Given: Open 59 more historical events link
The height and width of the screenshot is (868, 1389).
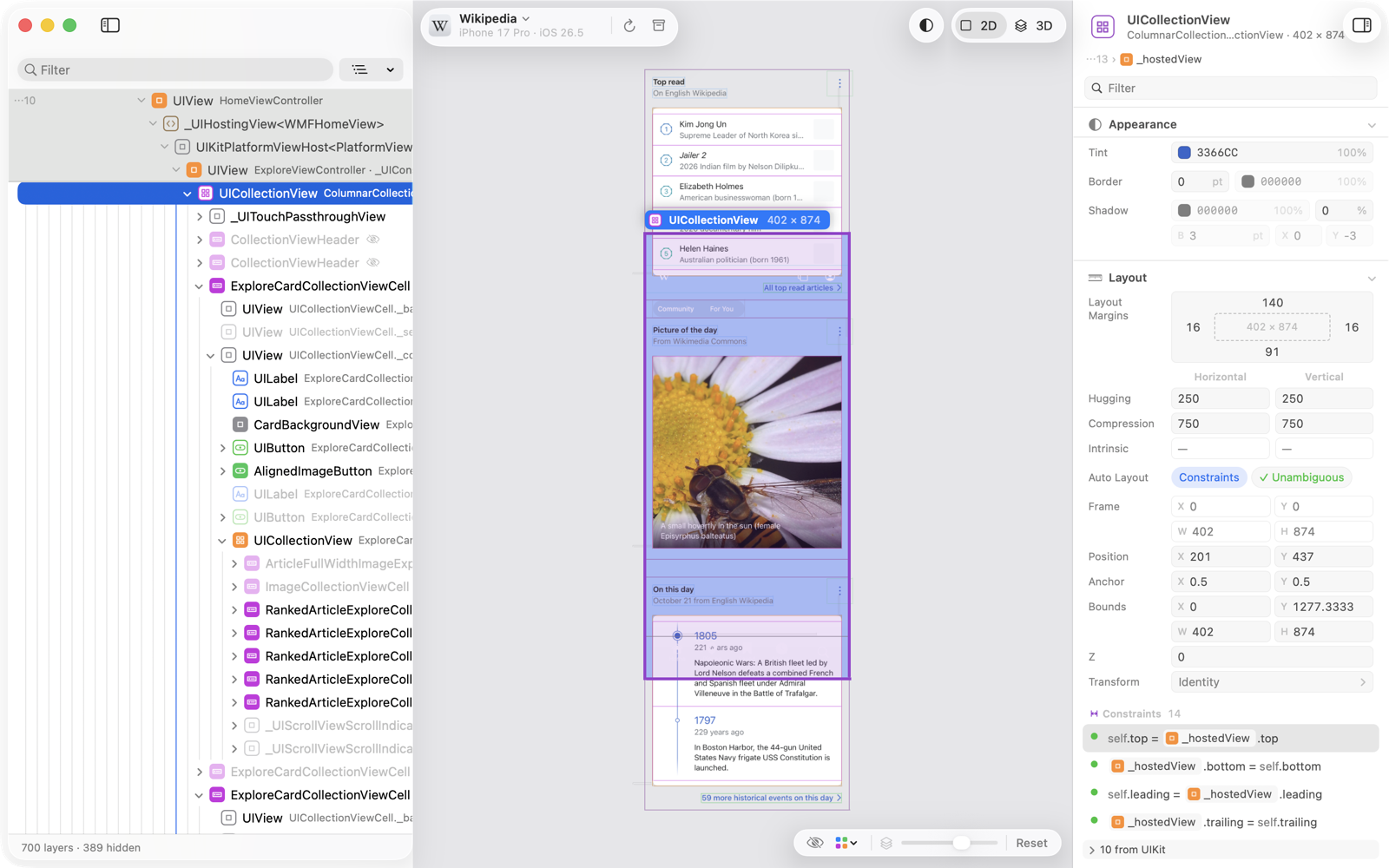Looking at the screenshot, I should 771,798.
